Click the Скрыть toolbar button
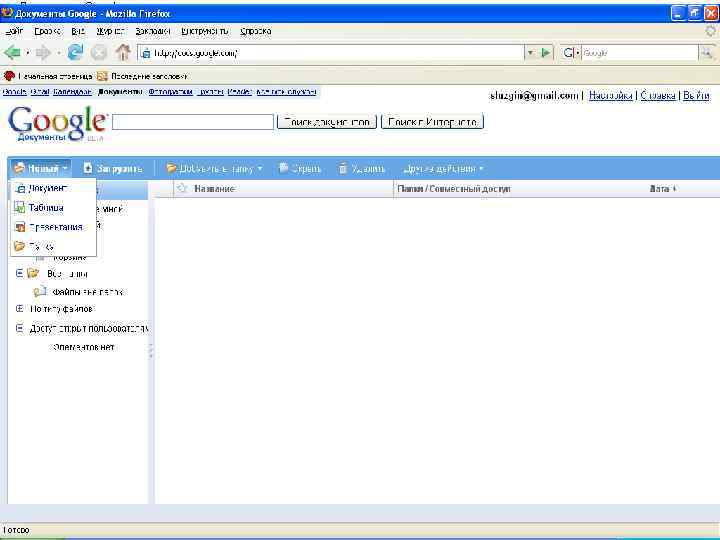The image size is (720, 540). point(300,169)
